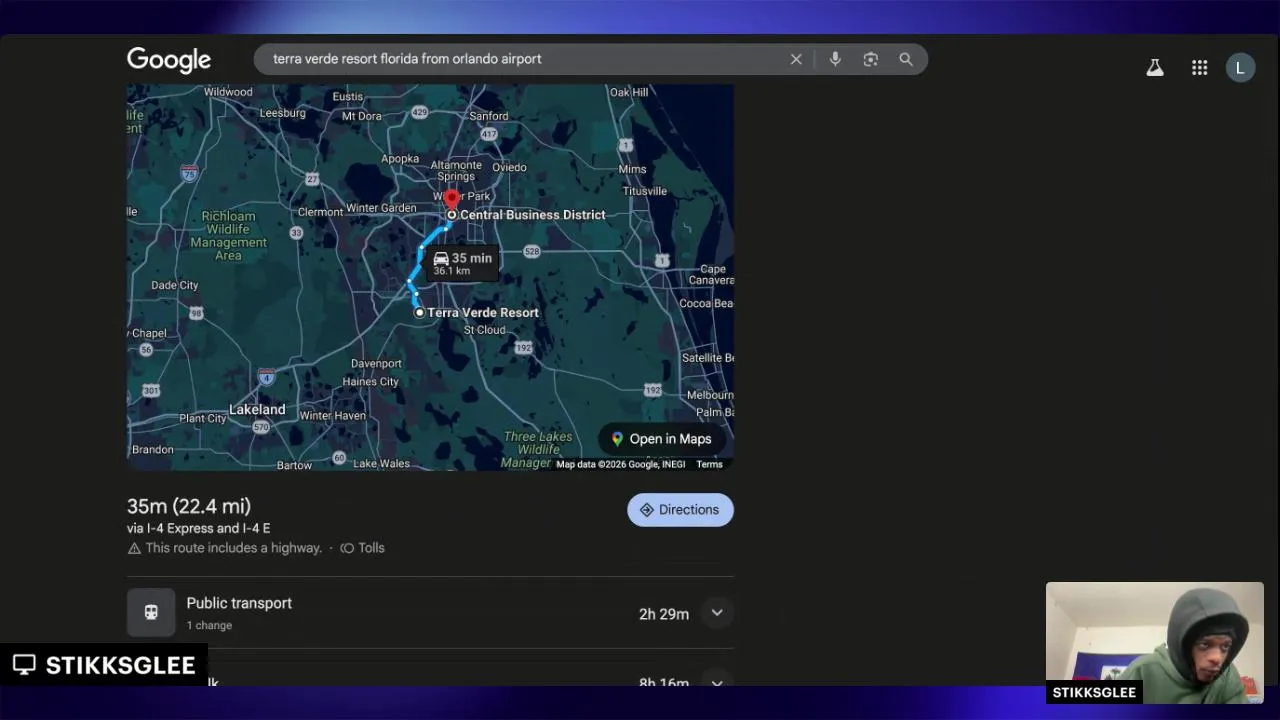1280x720 pixels.
Task: Click the 2h 29m transit duration
Action: (664, 614)
